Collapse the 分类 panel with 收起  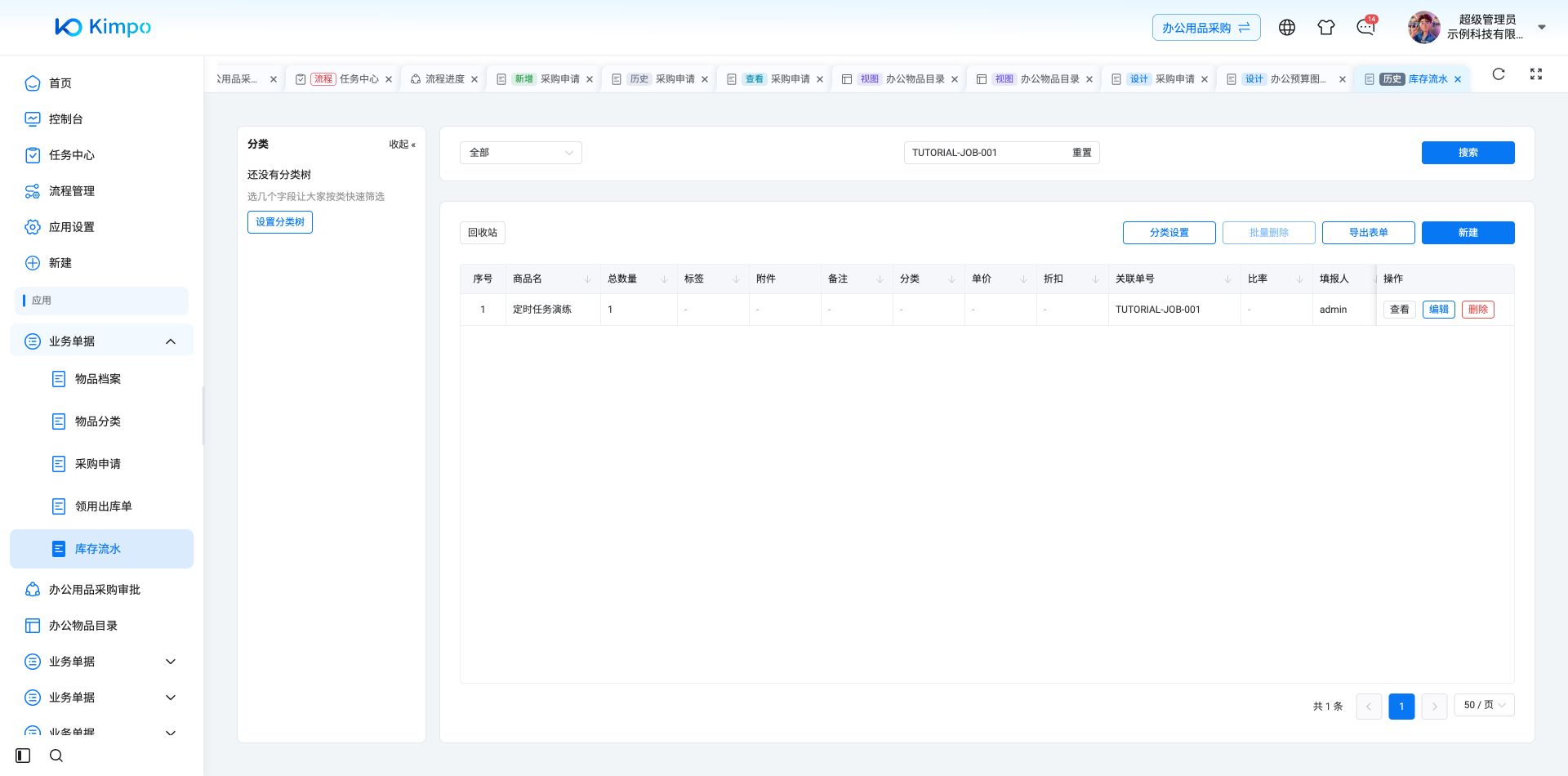(x=402, y=145)
